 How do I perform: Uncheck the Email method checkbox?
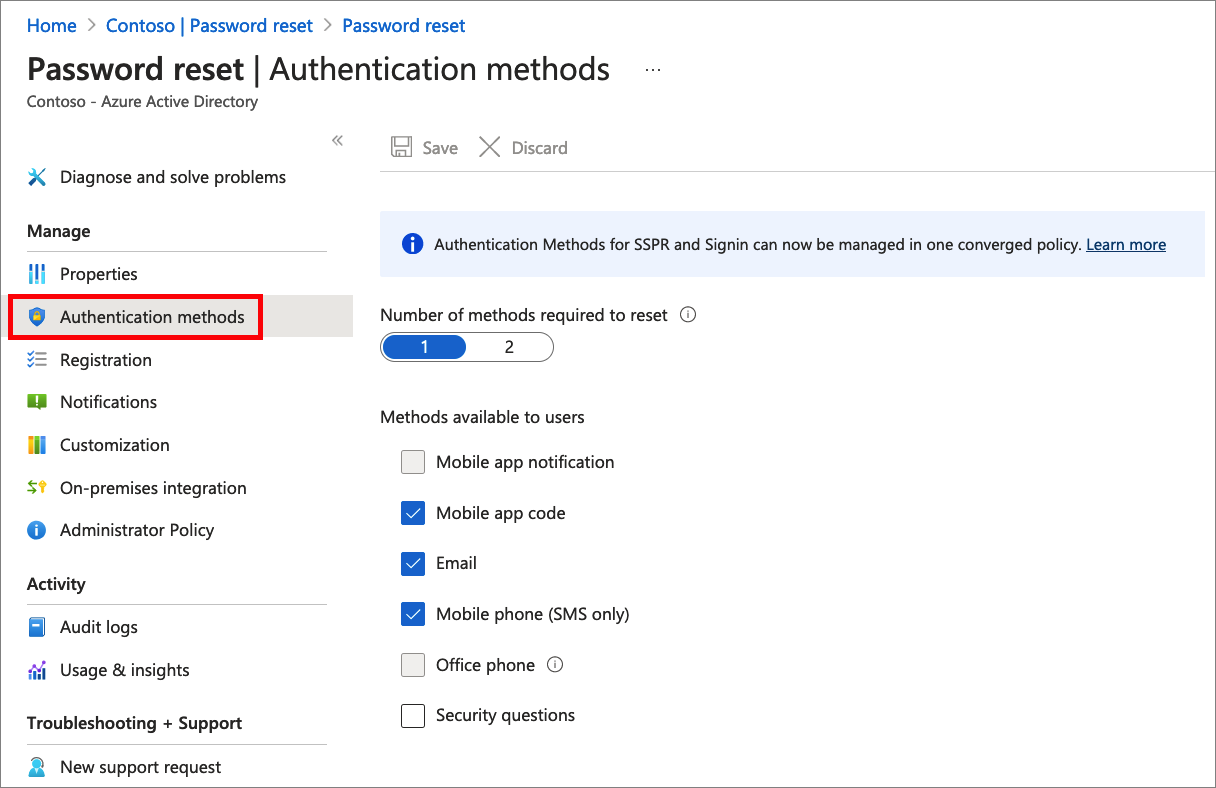(x=413, y=563)
